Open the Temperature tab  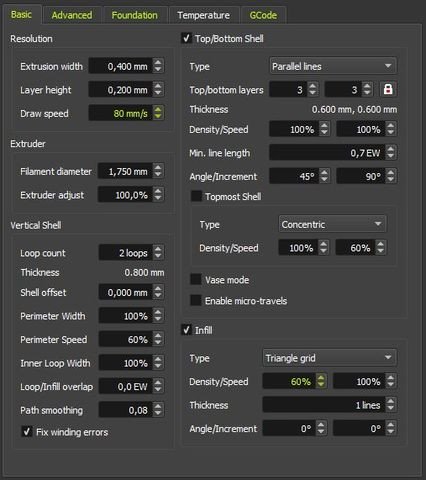pyautogui.click(x=203, y=15)
